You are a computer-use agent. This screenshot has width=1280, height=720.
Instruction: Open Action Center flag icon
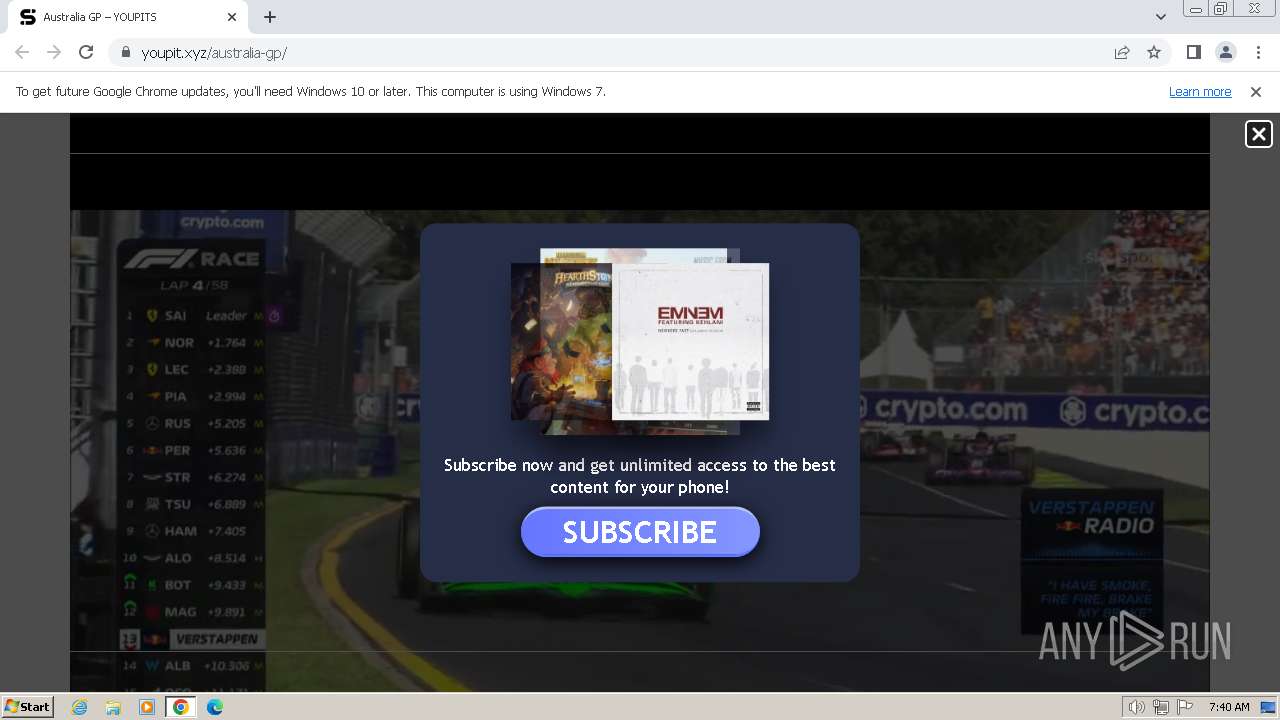pos(1185,707)
